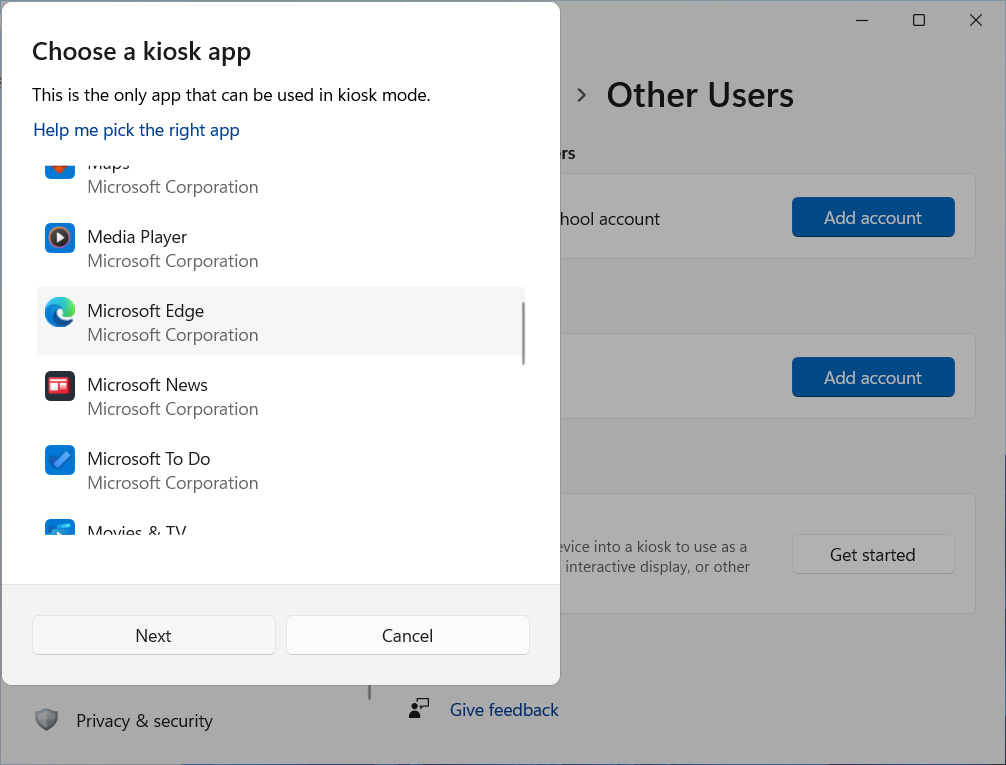Close the Settings window
The image size is (1006, 765).
[976, 21]
